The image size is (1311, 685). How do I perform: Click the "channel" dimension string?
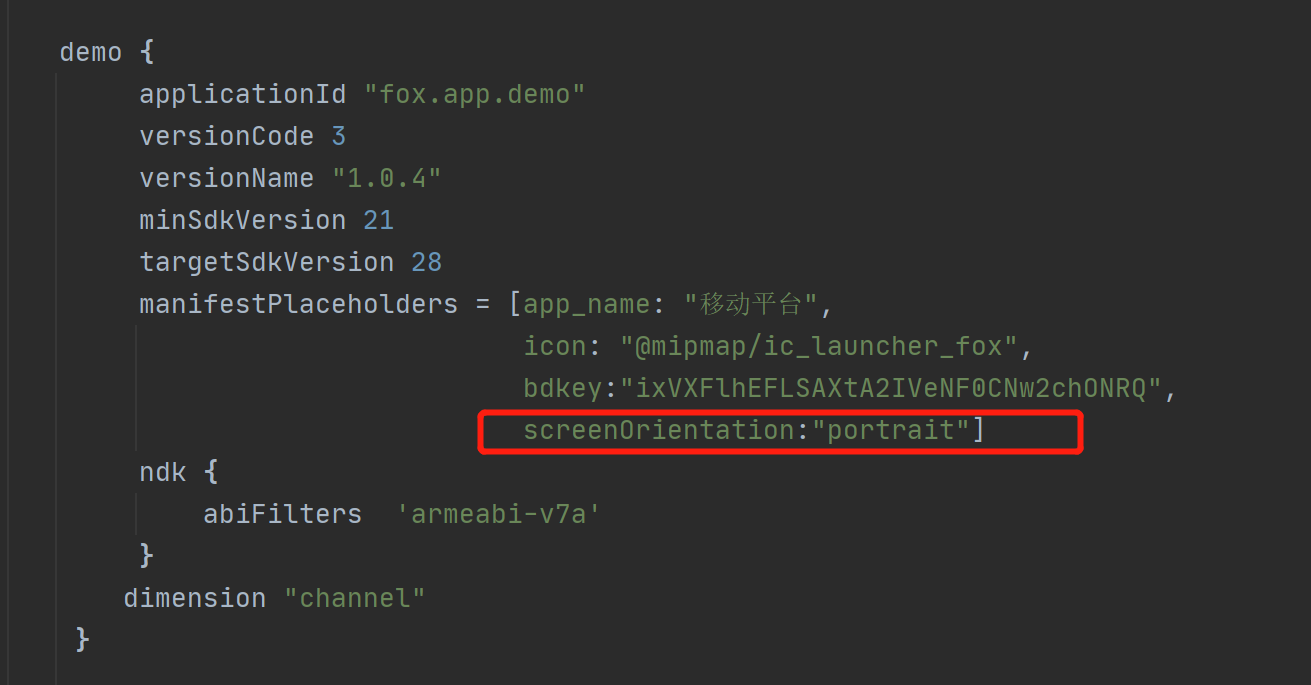click(x=355, y=598)
